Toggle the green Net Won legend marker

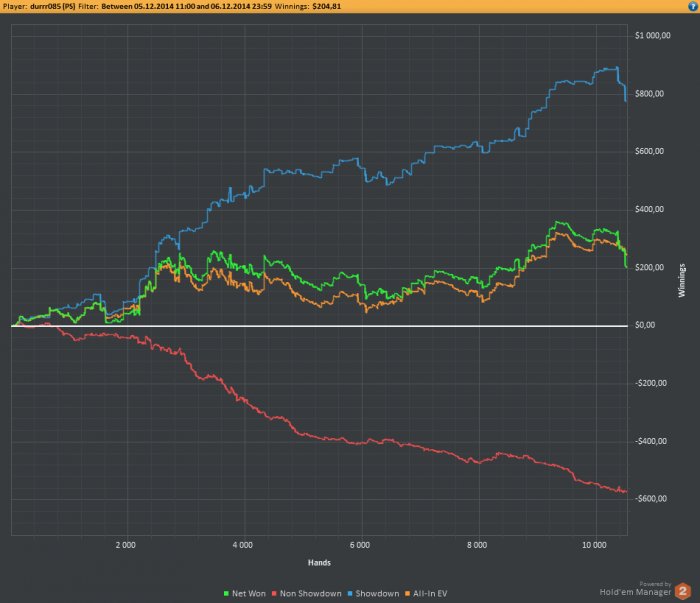pyautogui.click(x=226, y=594)
